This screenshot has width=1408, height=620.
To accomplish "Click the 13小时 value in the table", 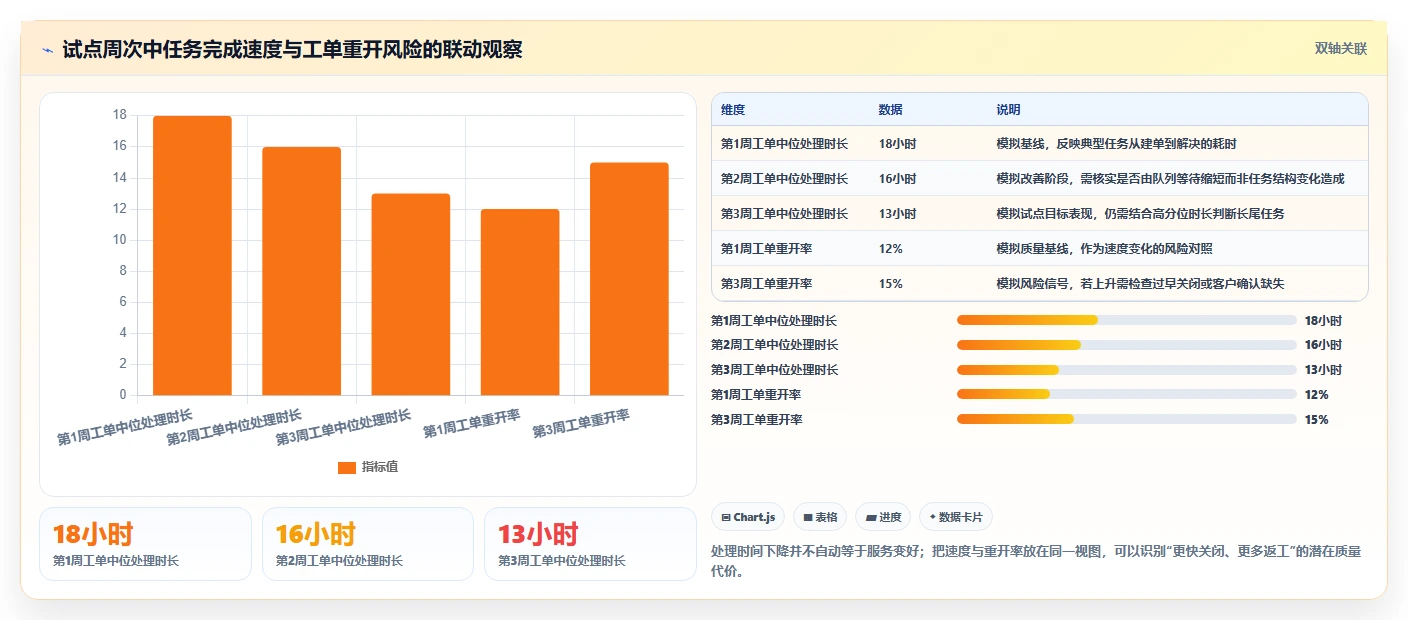I will coord(897,214).
